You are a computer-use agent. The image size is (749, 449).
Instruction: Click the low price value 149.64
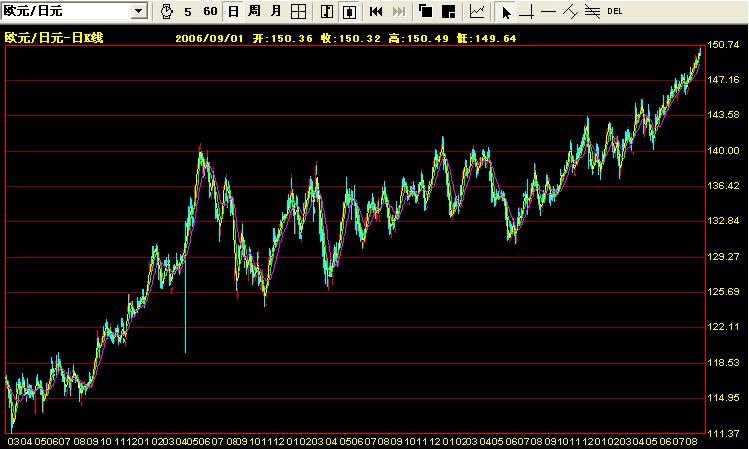click(495, 38)
